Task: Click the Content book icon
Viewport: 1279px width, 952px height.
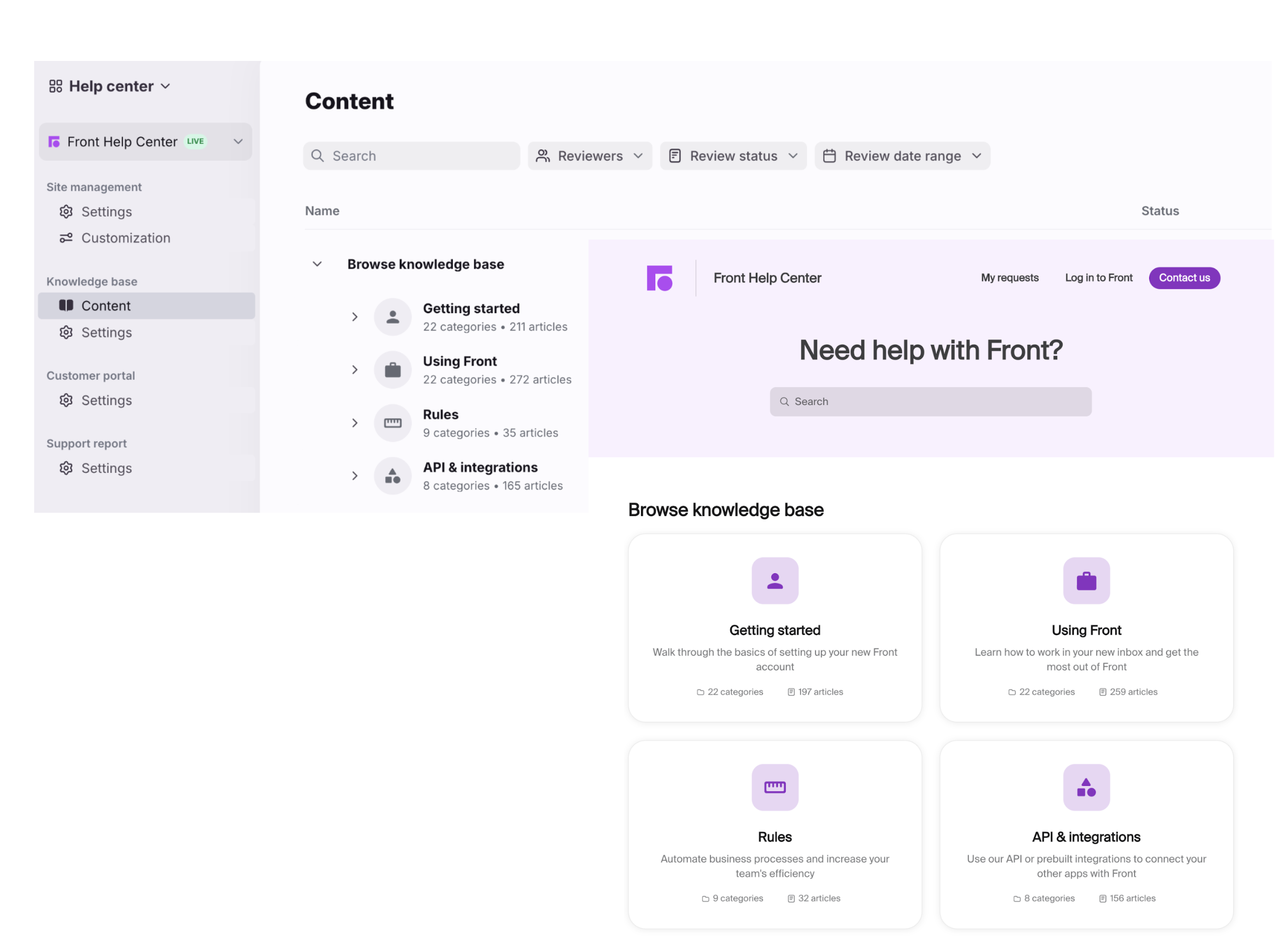Action: 66,306
